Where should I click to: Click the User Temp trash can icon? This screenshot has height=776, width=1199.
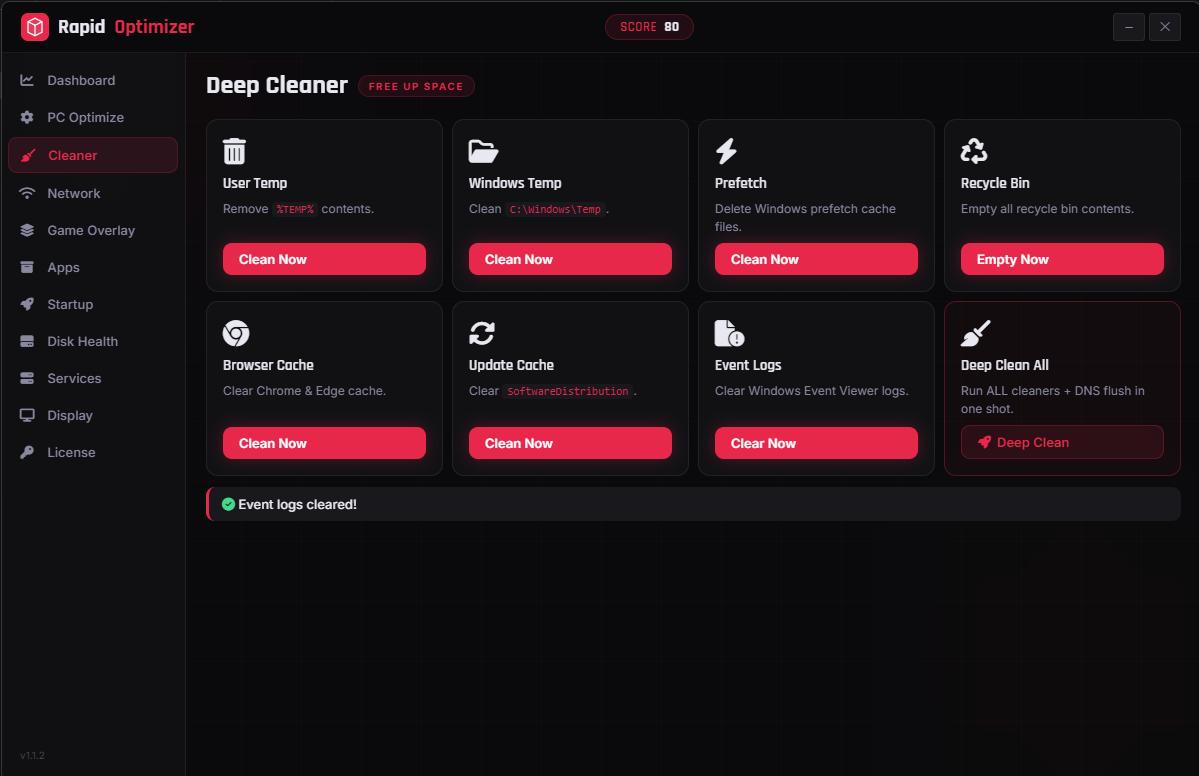(235, 151)
